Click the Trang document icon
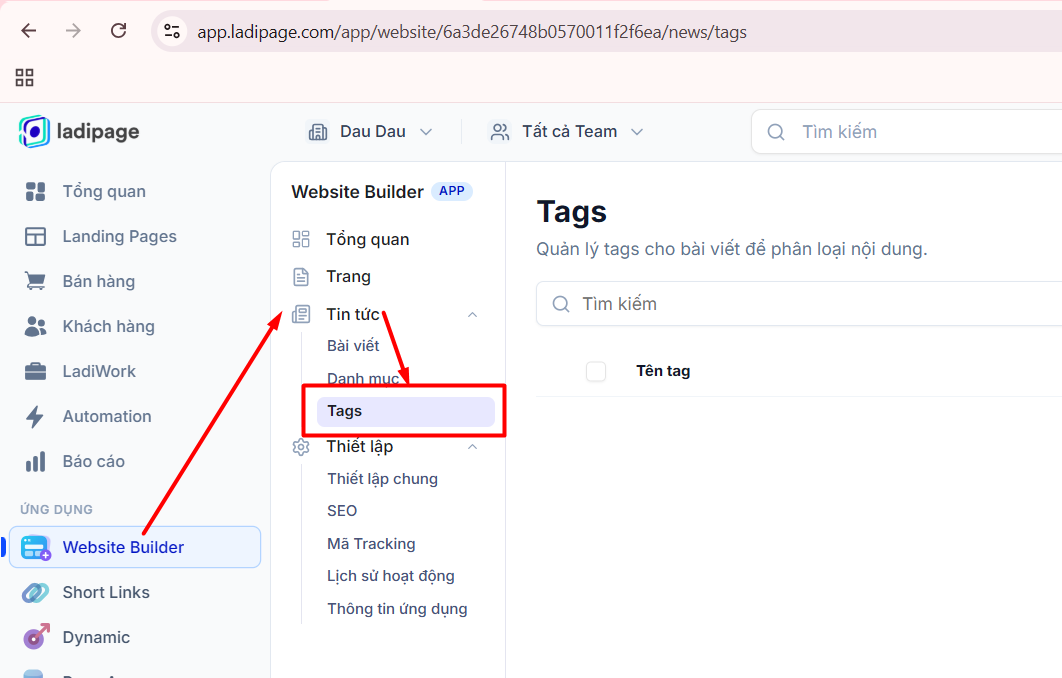This screenshot has height=678, width=1062. [301, 276]
